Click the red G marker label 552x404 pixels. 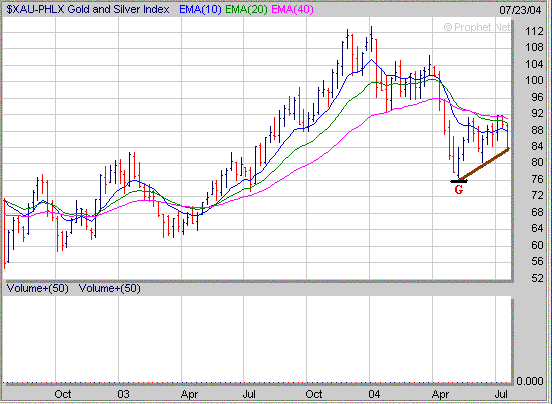tap(458, 190)
